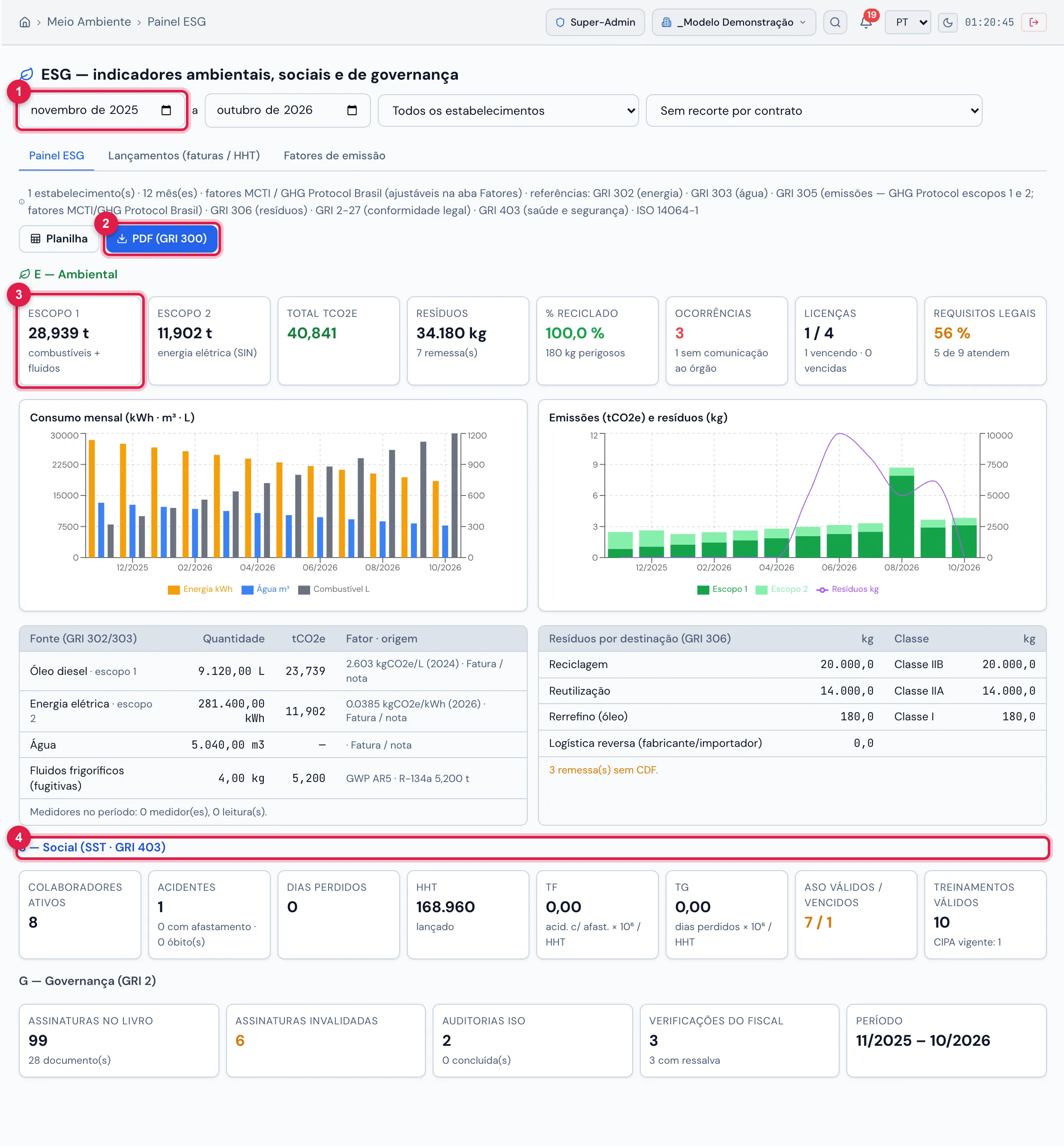Open Sem recorte por contrato dropdown

pyautogui.click(x=813, y=110)
